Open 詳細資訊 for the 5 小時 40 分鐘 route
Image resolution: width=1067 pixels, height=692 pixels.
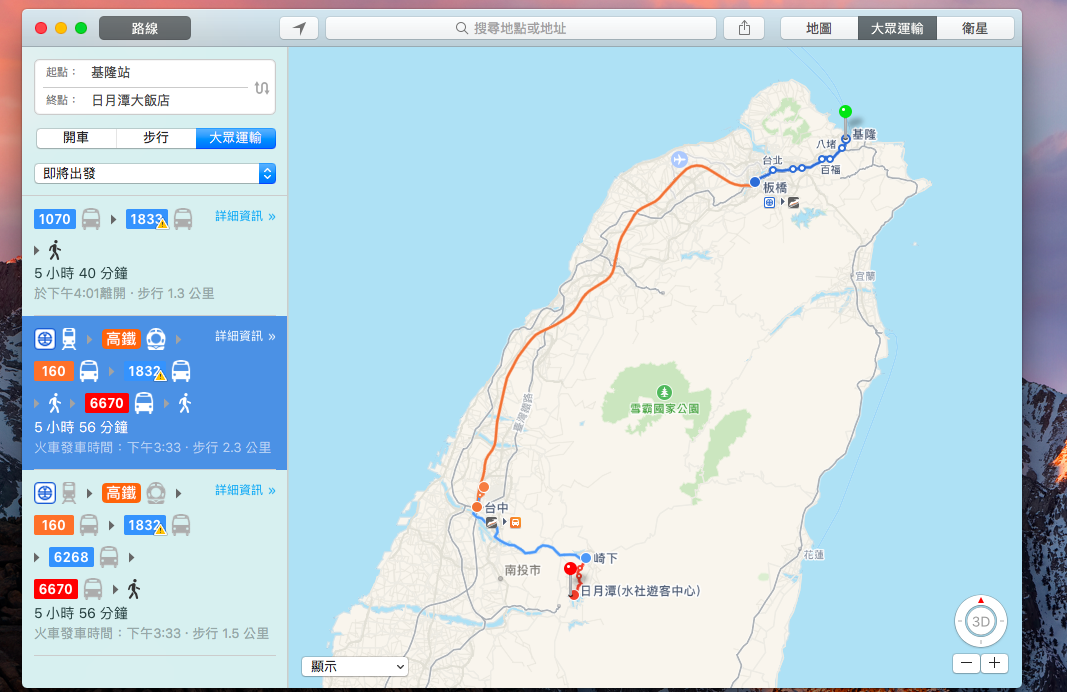click(245, 216)
